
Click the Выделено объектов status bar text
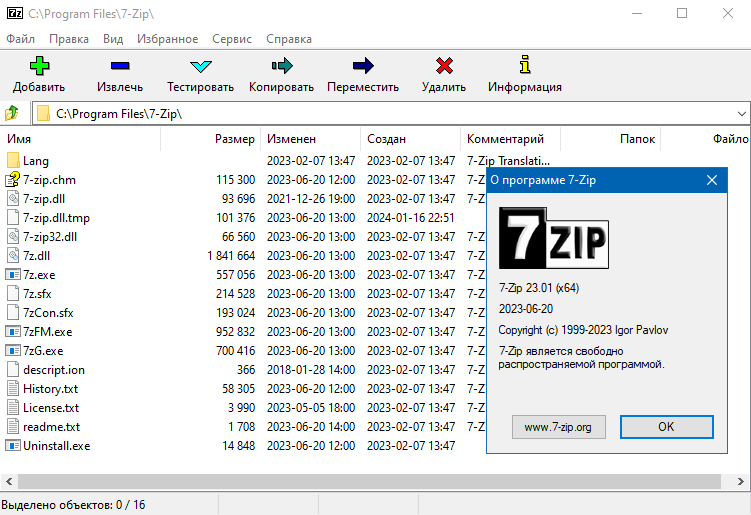73,505
